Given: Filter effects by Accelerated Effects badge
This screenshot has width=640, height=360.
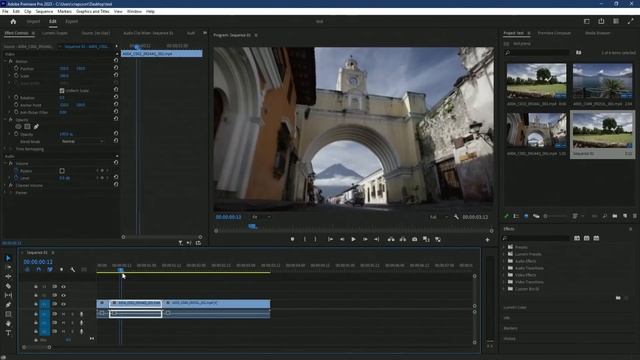Looking at the screenshot, I should [x=577, y=238].
